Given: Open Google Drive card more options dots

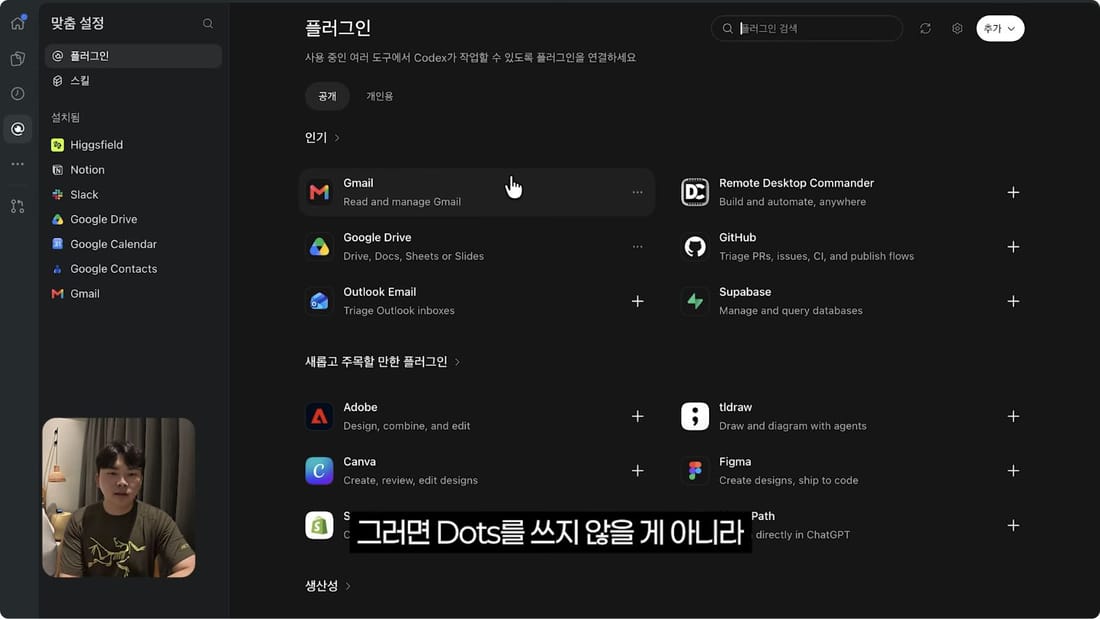Looking at the screenshot, I should [637, 246].
